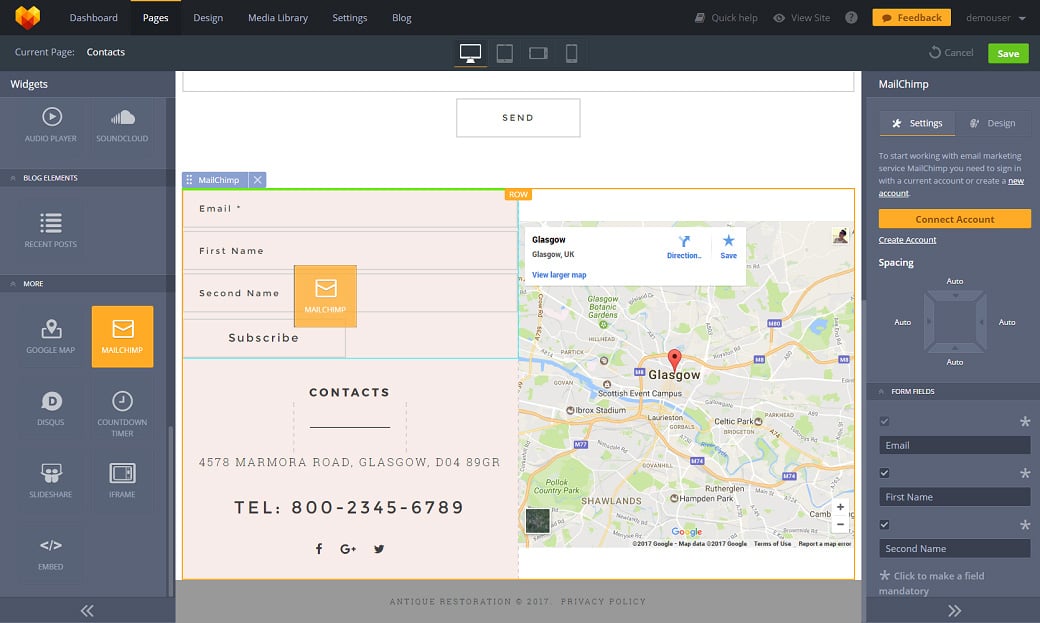Toggle the First Name field checkbox
Screen dimensions: 1040x623
click(884, 473)
